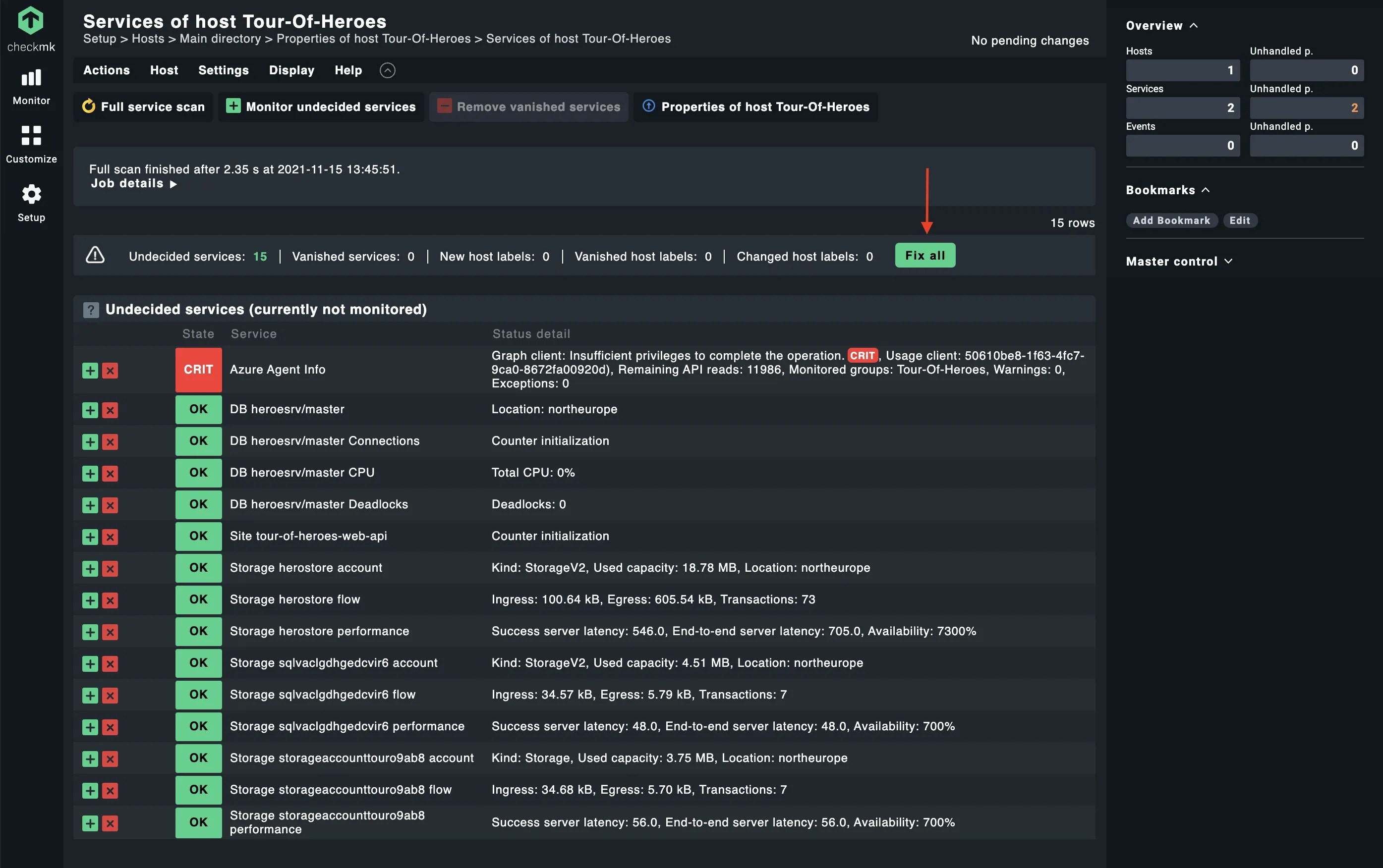Image resolution: width=1383 pixels, height=868 pixels.
Task: Open the Checkmk logo home link
Action: pyautogui.click(x=31, y=29)
